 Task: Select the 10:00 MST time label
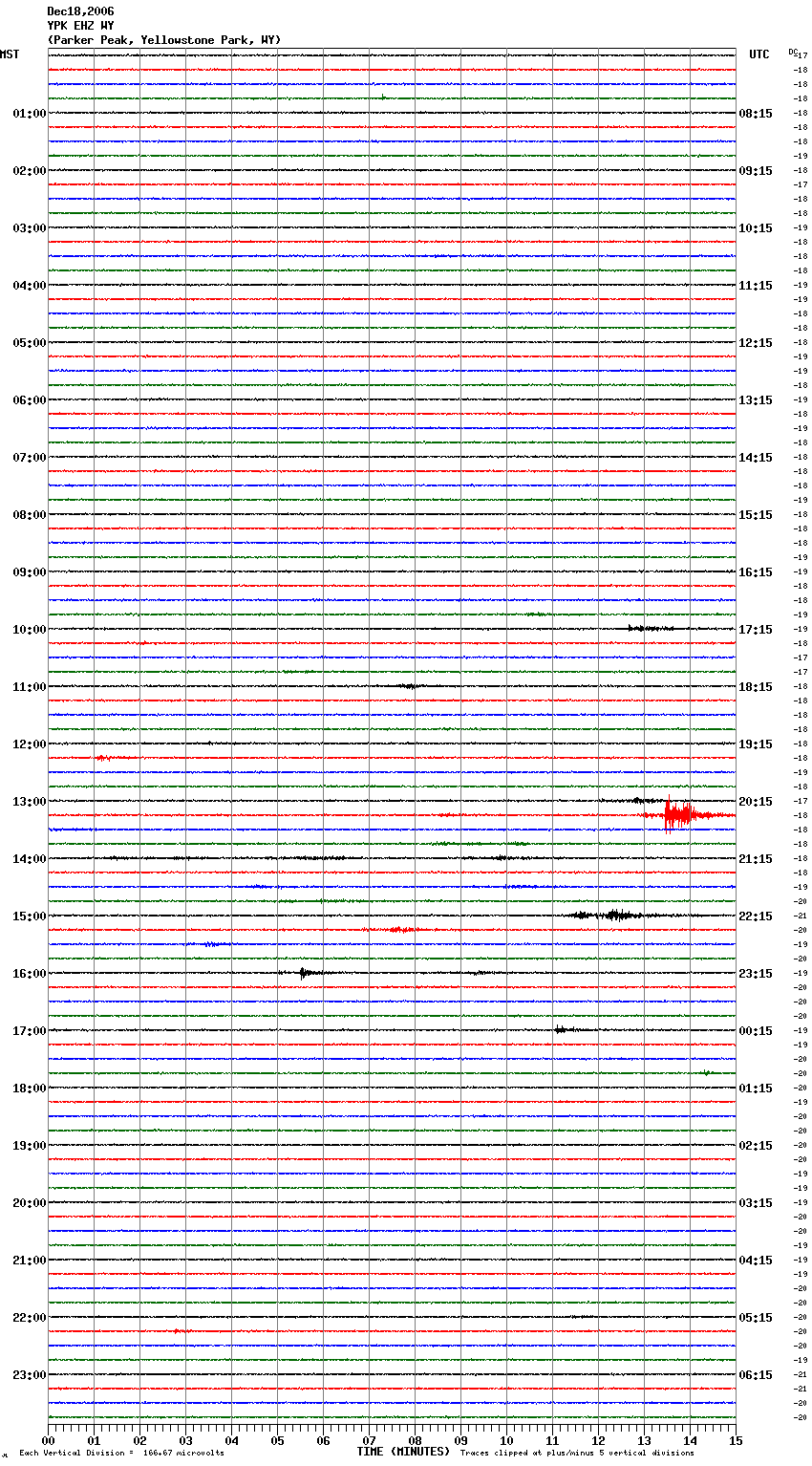(30, 630)
